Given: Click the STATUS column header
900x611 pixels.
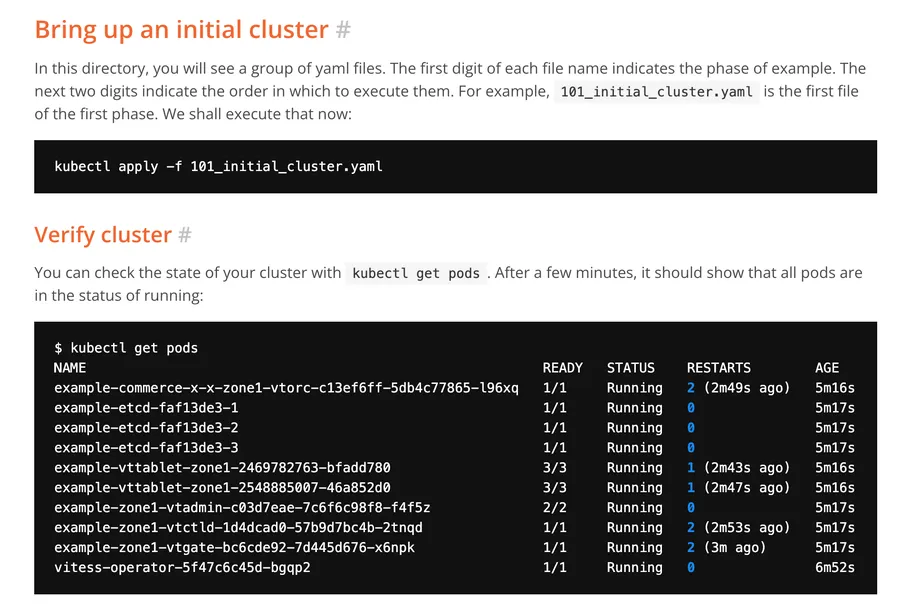Looking at the screenshot, I should 630,368.
